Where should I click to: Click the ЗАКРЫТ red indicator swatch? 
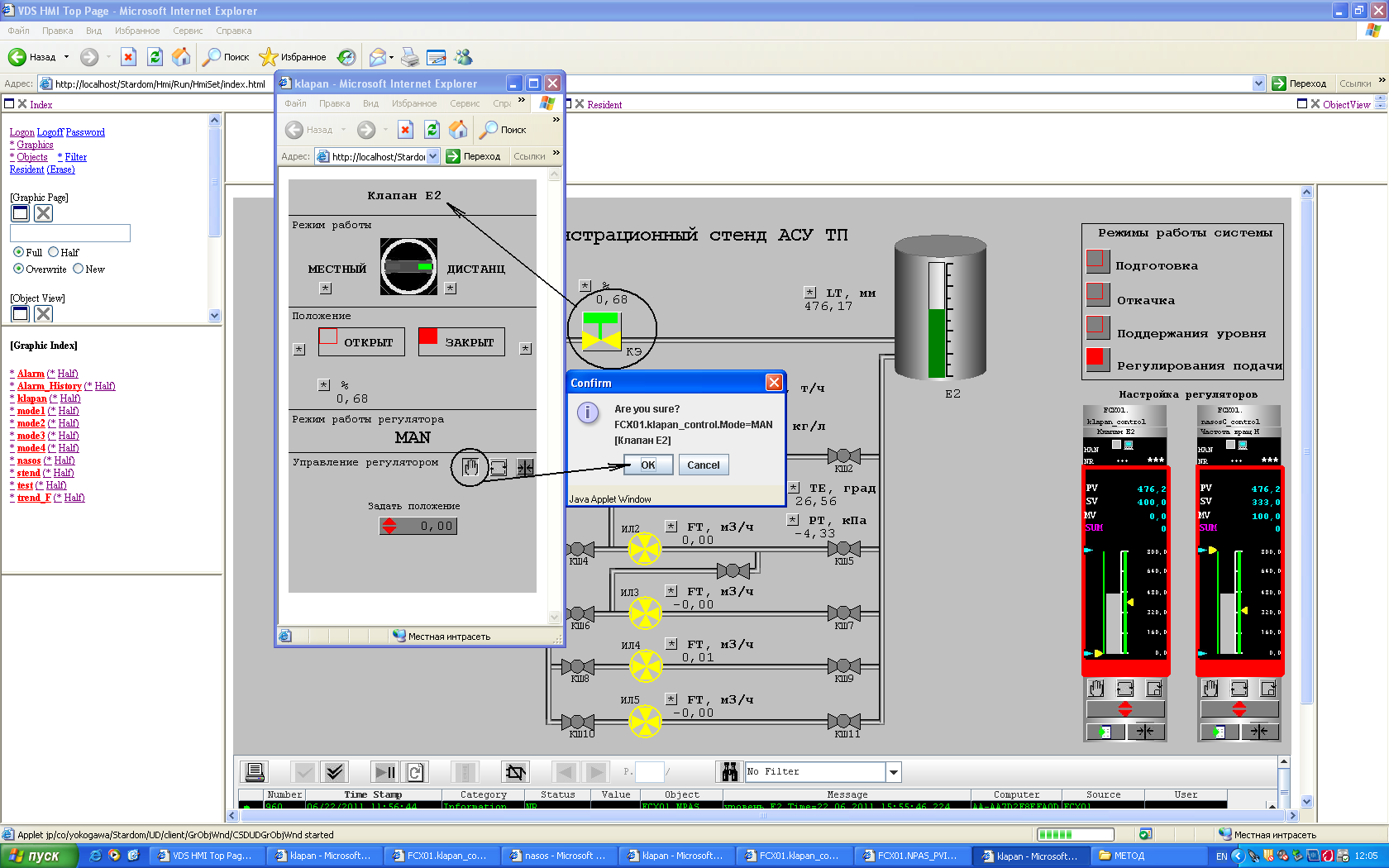tap(428, 336)
